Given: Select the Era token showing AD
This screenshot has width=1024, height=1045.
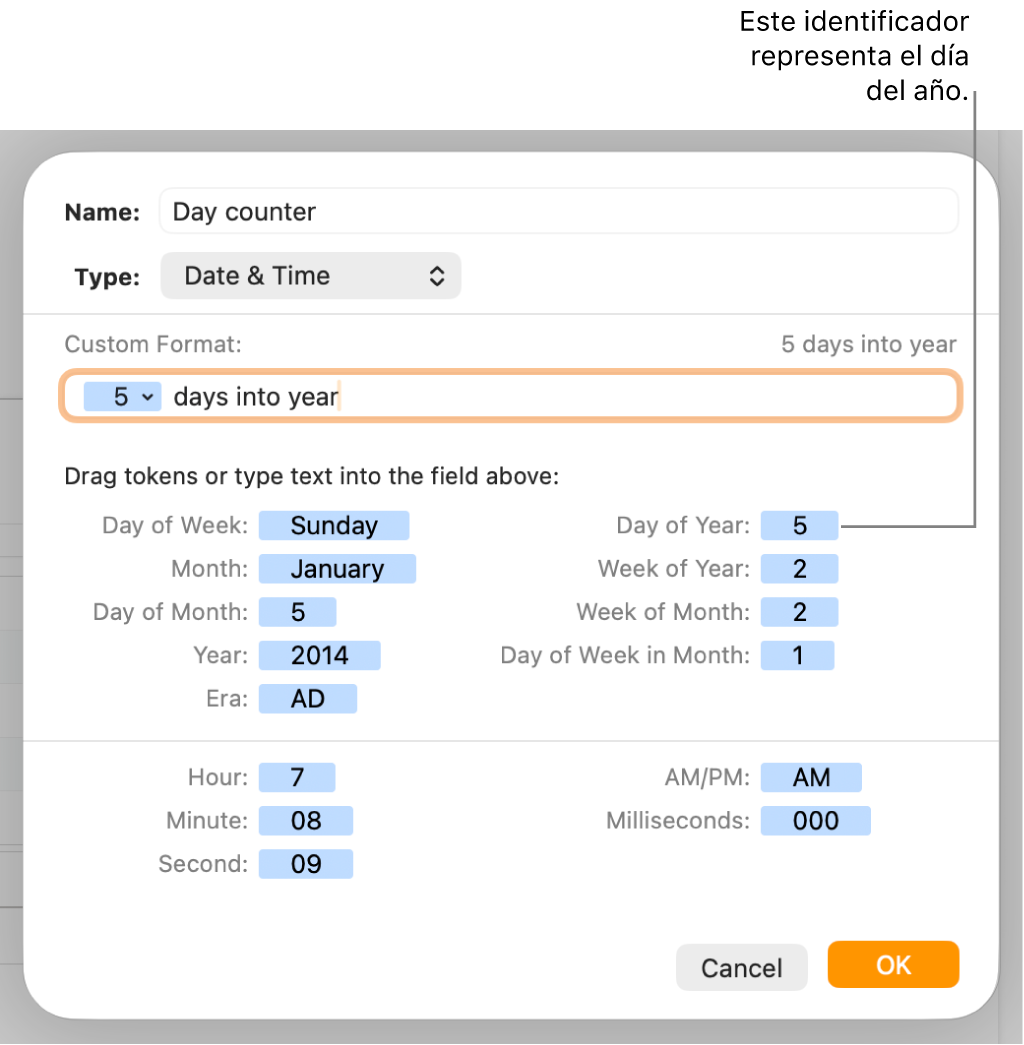Looking at the screenshot, I should [307, 698].
